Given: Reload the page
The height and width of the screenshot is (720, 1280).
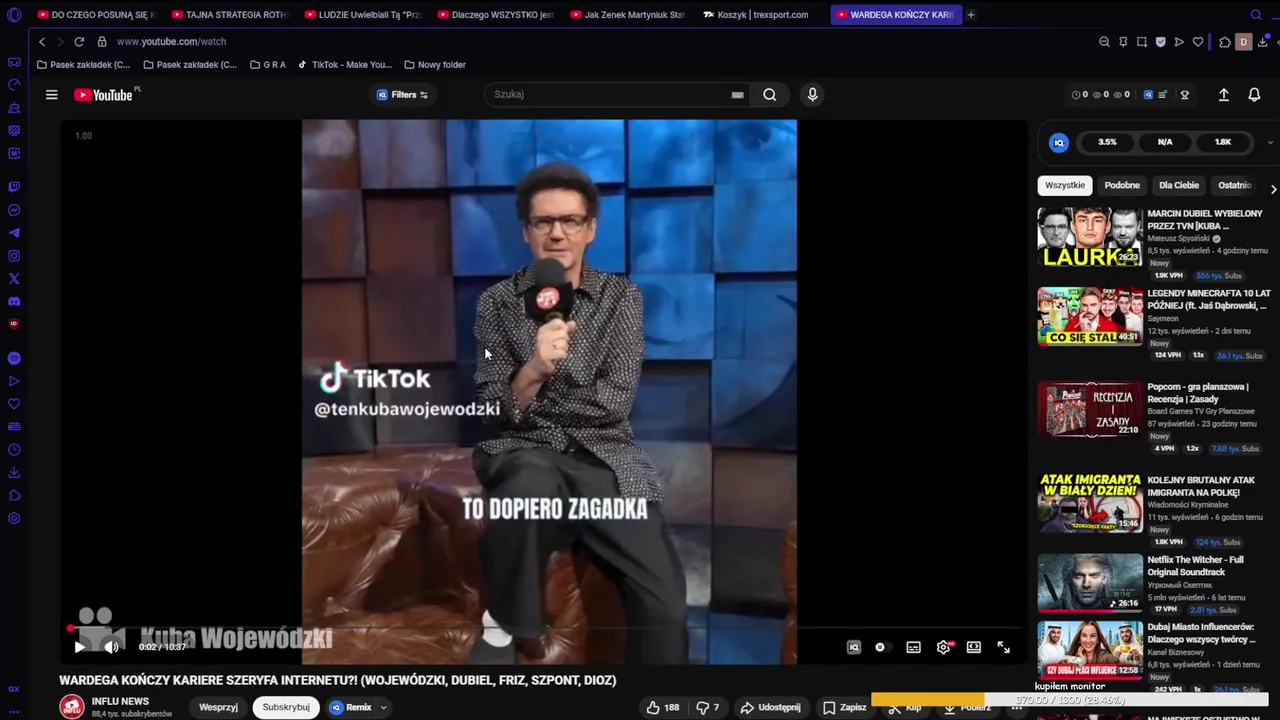Looking at the screenshot, I should 79,42.
